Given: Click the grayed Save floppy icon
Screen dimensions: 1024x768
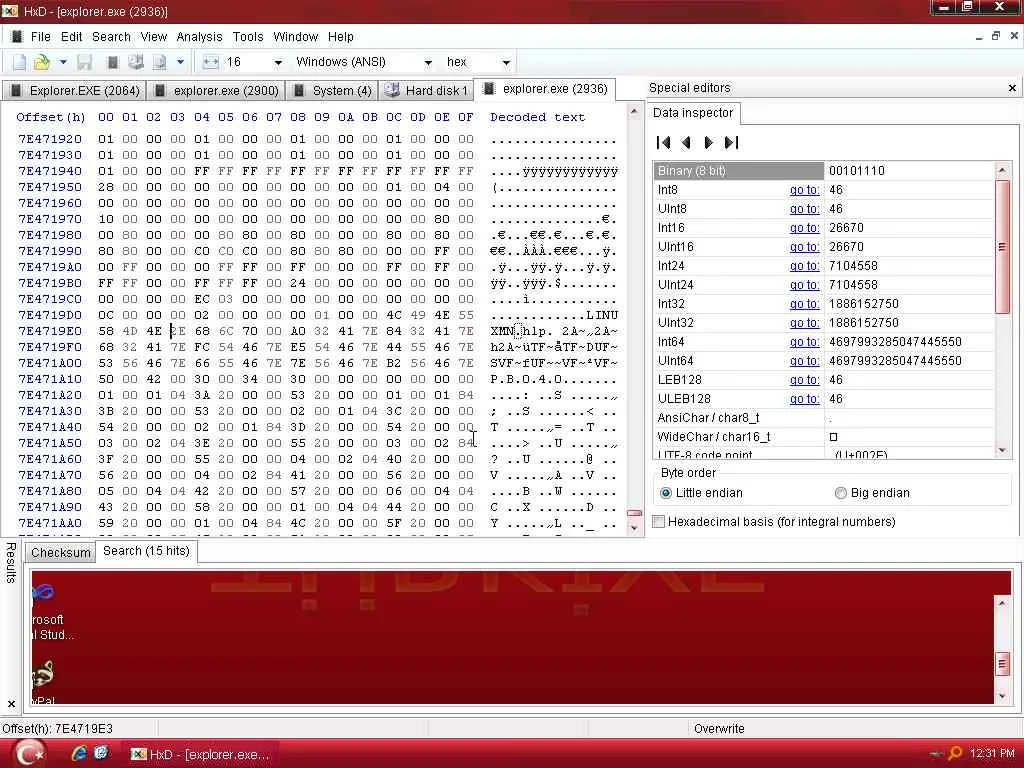Looking at the screenshot, I should click(85, 62).
